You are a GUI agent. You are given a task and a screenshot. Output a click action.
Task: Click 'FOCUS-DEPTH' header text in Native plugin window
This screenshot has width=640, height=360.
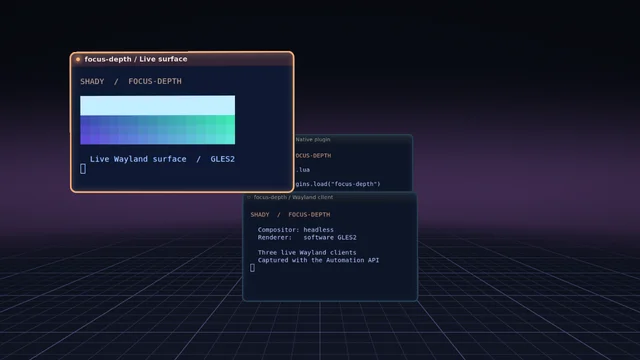(313, 156)
